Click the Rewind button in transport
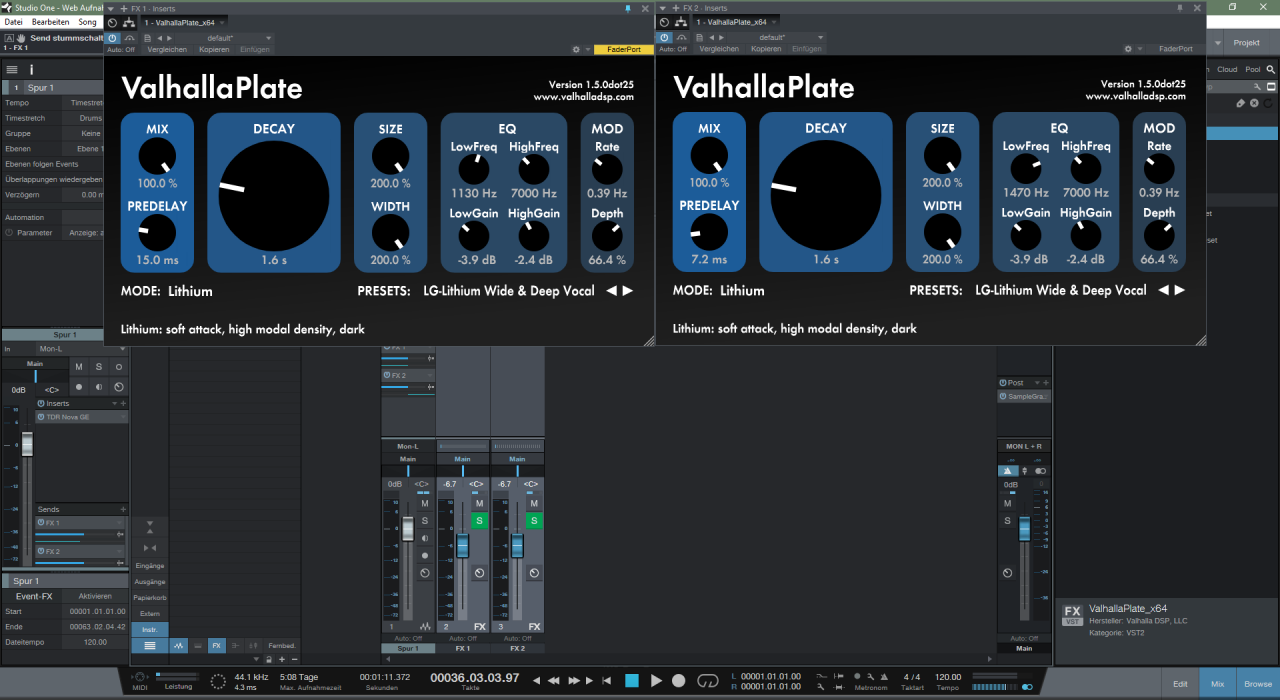 [554, 680]
